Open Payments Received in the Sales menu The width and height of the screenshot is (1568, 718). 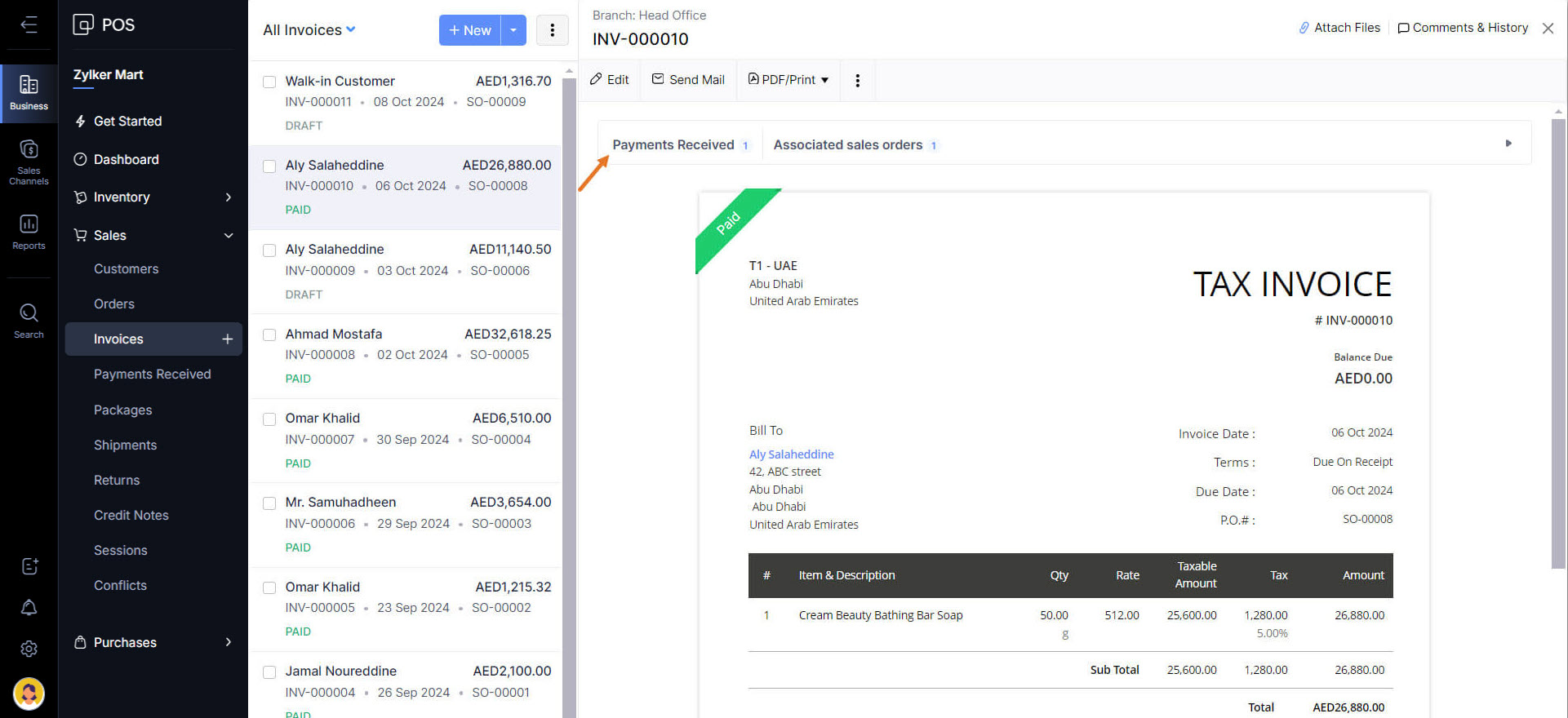coord(152,375)
